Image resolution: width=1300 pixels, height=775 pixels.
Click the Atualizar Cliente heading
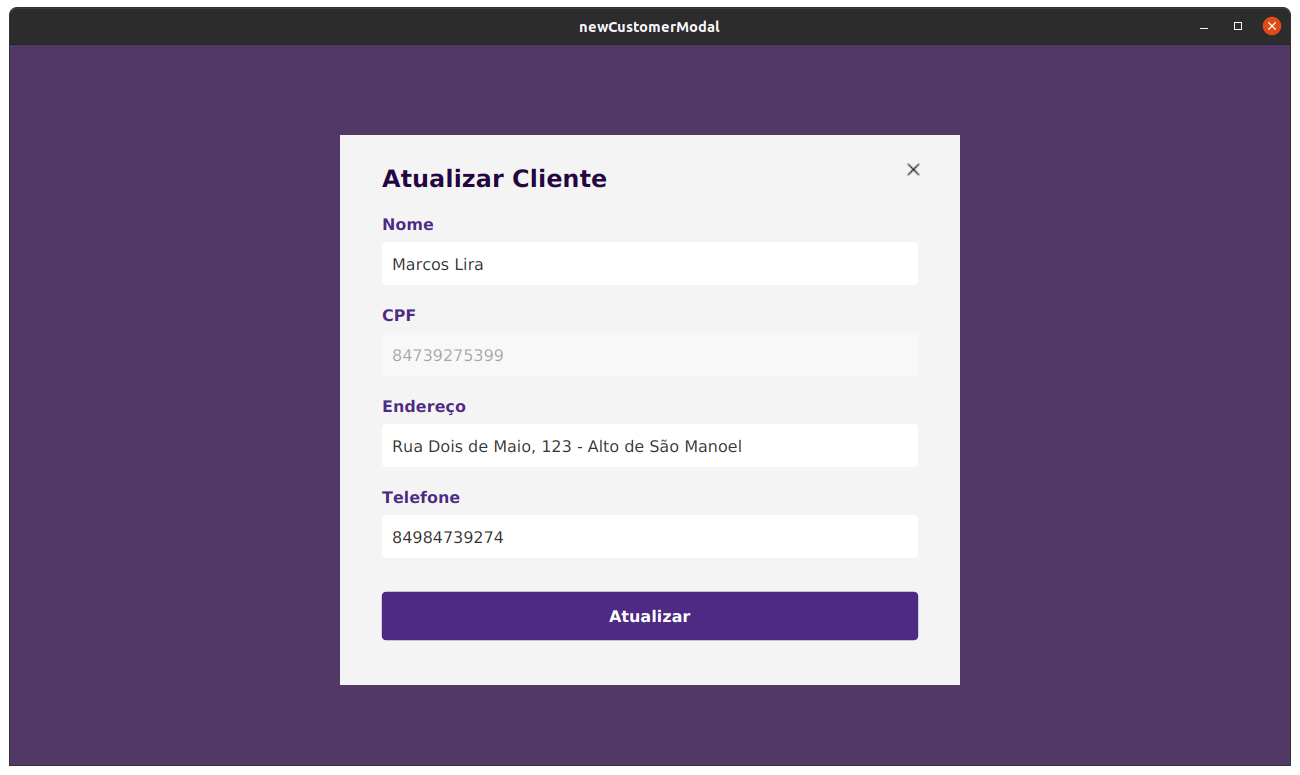[x=494, y=179]
